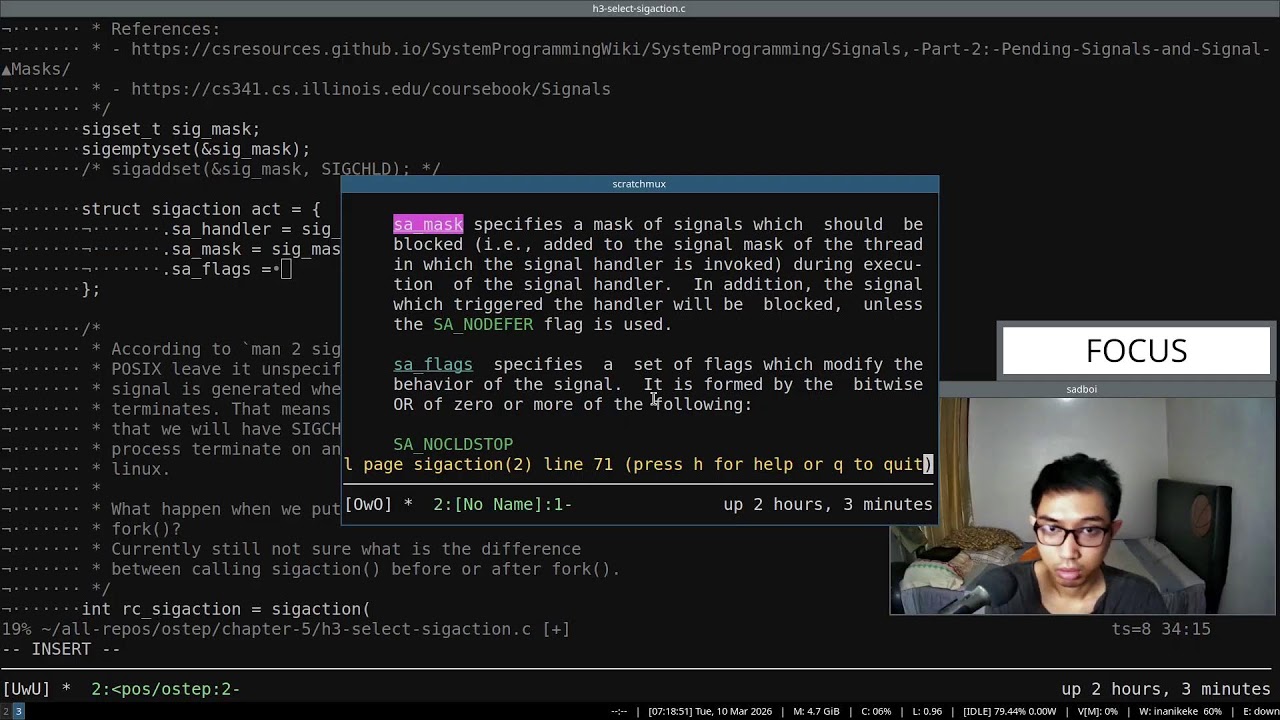The width and height of the screenshot is (1280, 720).
Task: Click the tmux window 2:<pos/ostep:2- label
Action: [x=166, y=689]
